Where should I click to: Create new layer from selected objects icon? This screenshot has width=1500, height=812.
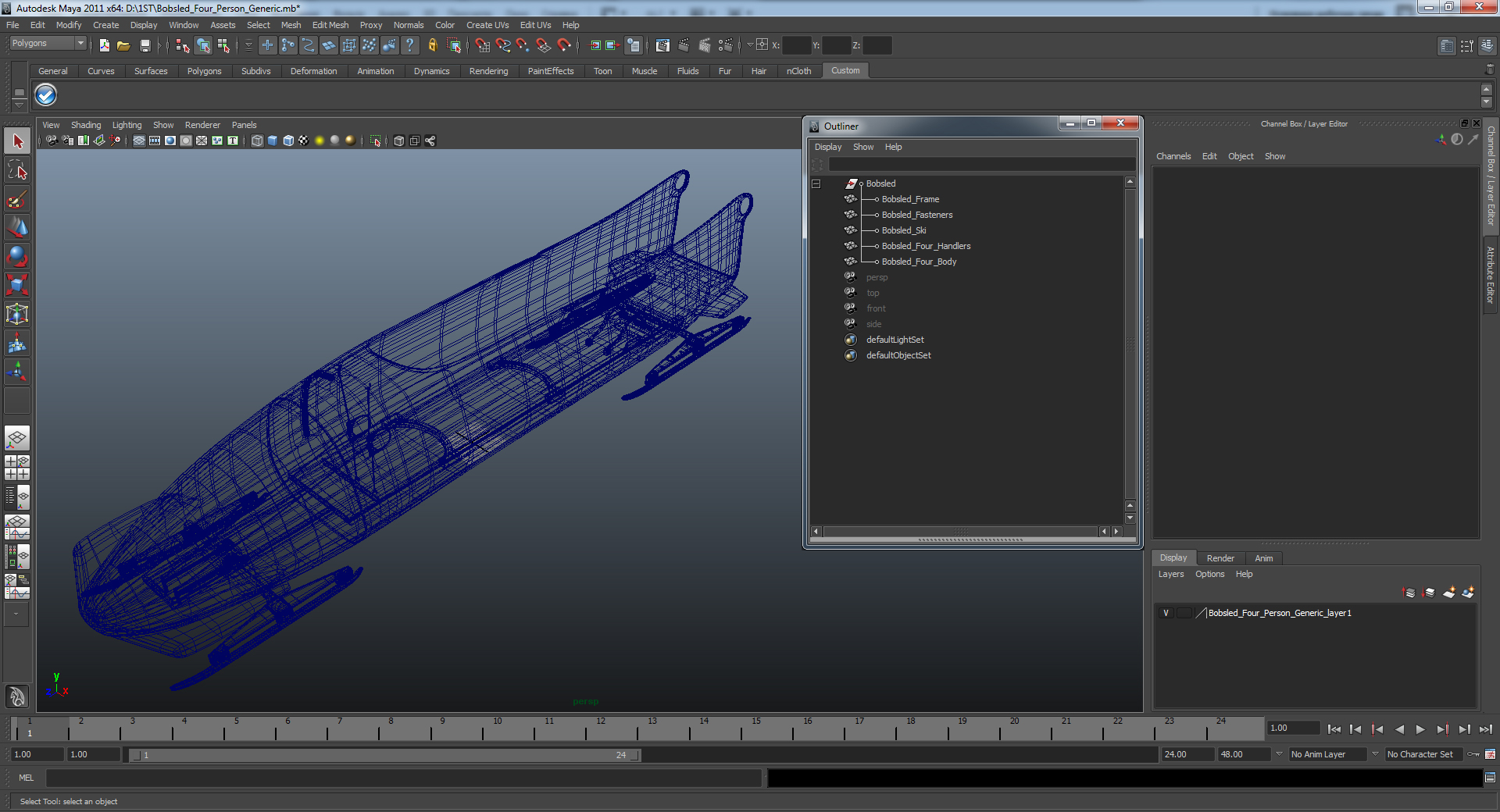(x=1469, y=593)
